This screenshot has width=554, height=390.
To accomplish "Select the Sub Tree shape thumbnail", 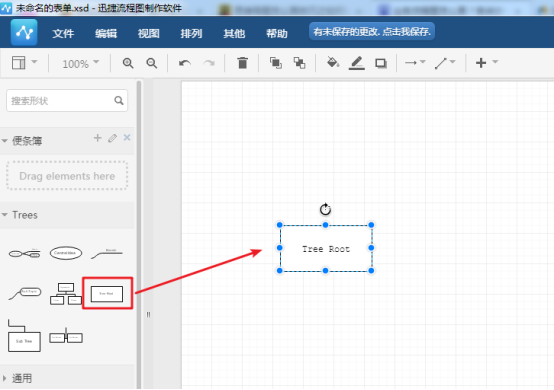I will click(x=24, y=336).
